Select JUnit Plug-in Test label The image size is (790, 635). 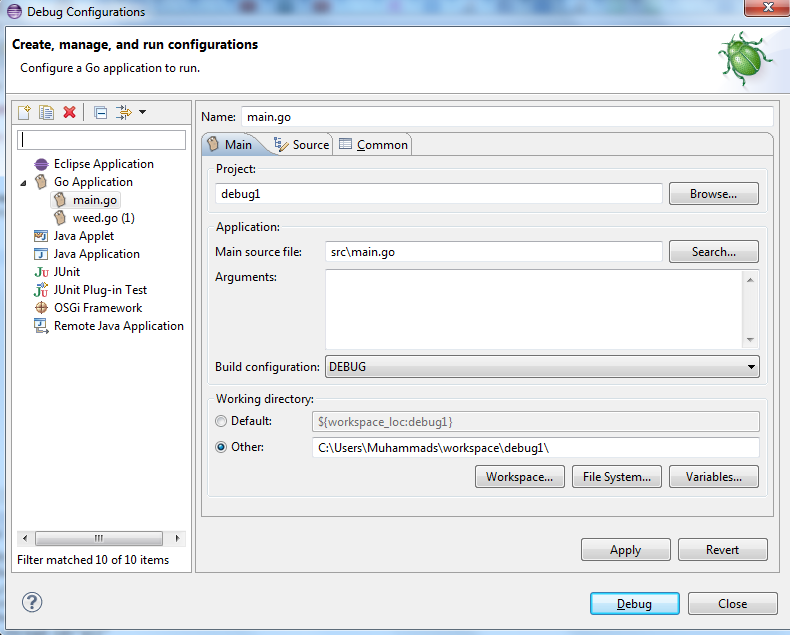[100, 290]
